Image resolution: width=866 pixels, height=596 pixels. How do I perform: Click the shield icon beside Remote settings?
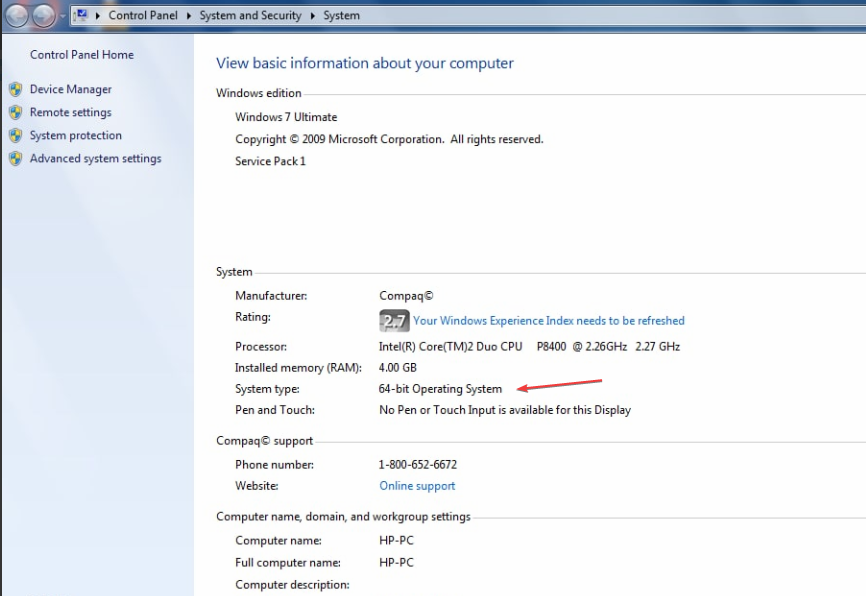pyautogui.click(x=15, y=113)
